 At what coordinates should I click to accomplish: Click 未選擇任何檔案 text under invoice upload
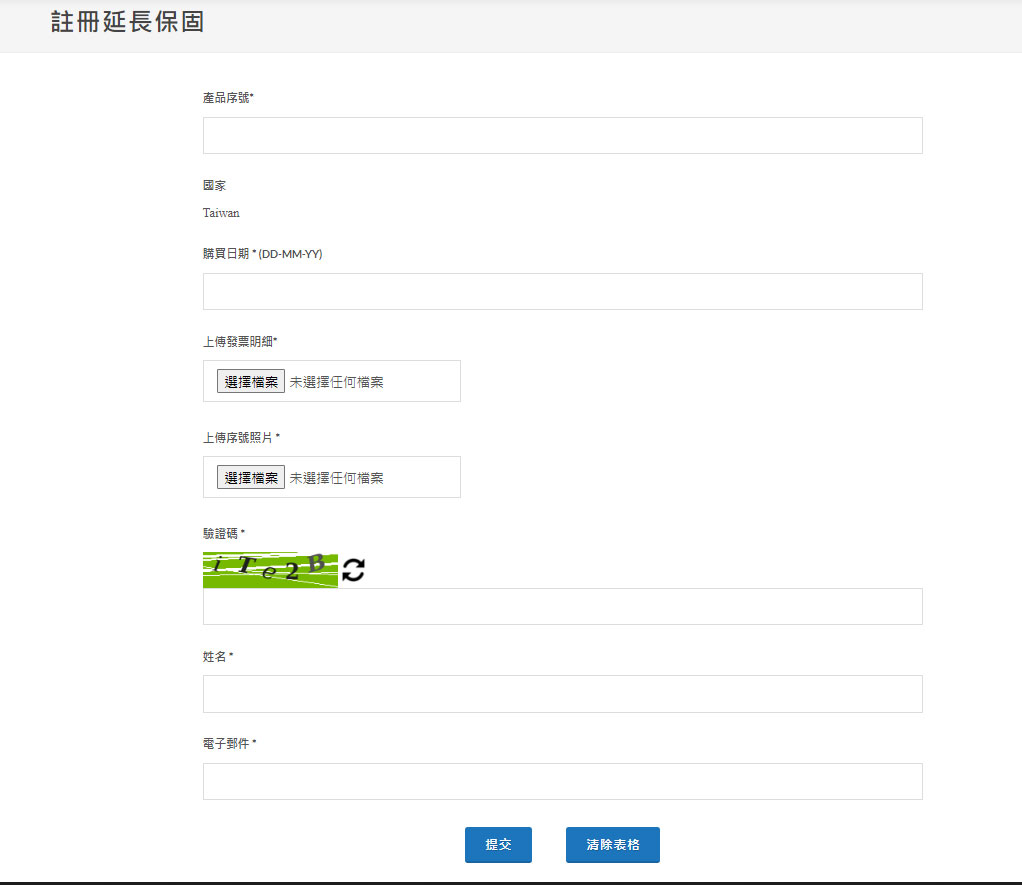pos(336,382)
